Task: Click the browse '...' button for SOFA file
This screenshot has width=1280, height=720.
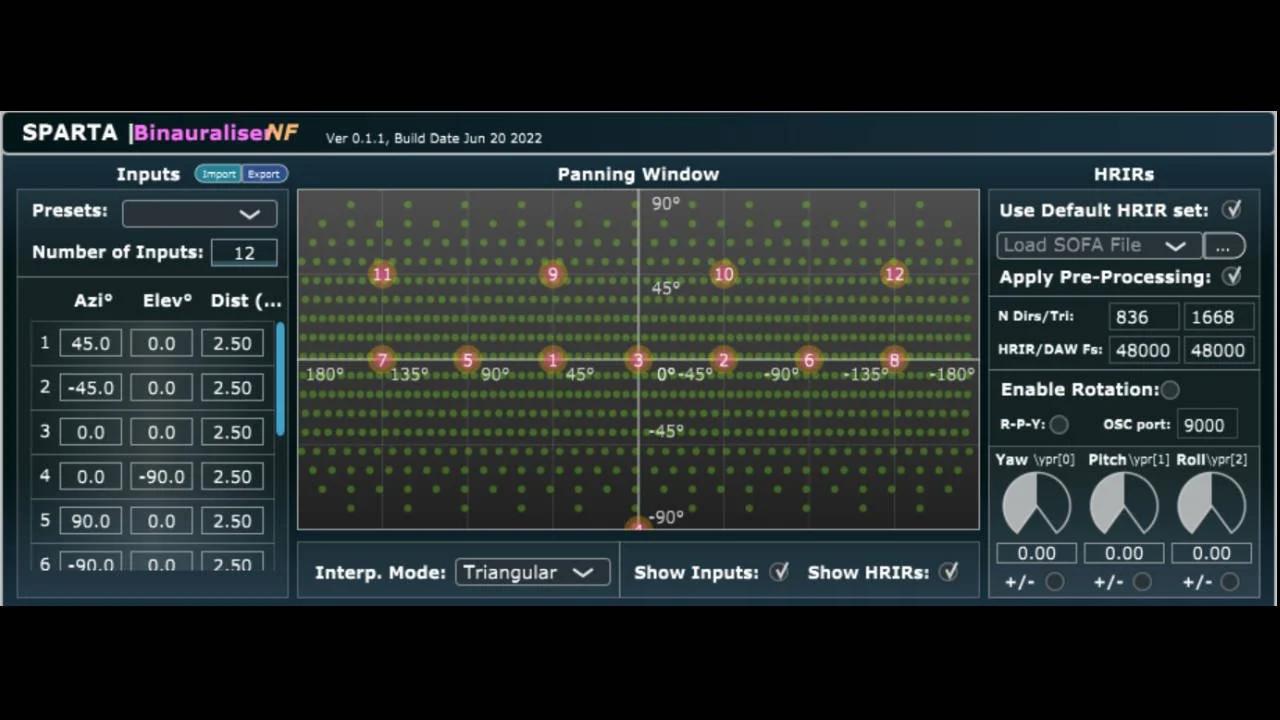Action: pyautogui.click(x=1223, y=246)
